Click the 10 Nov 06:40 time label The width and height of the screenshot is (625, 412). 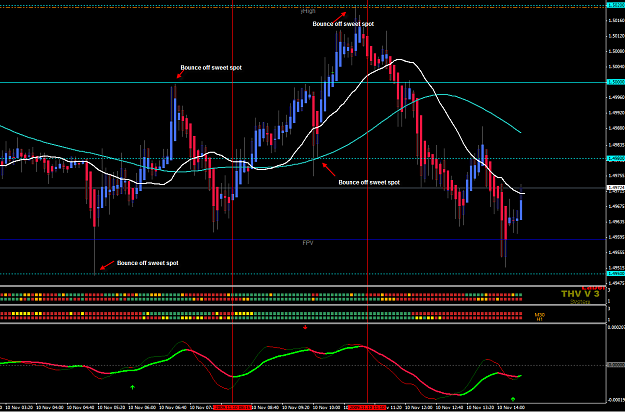(173, 408)
